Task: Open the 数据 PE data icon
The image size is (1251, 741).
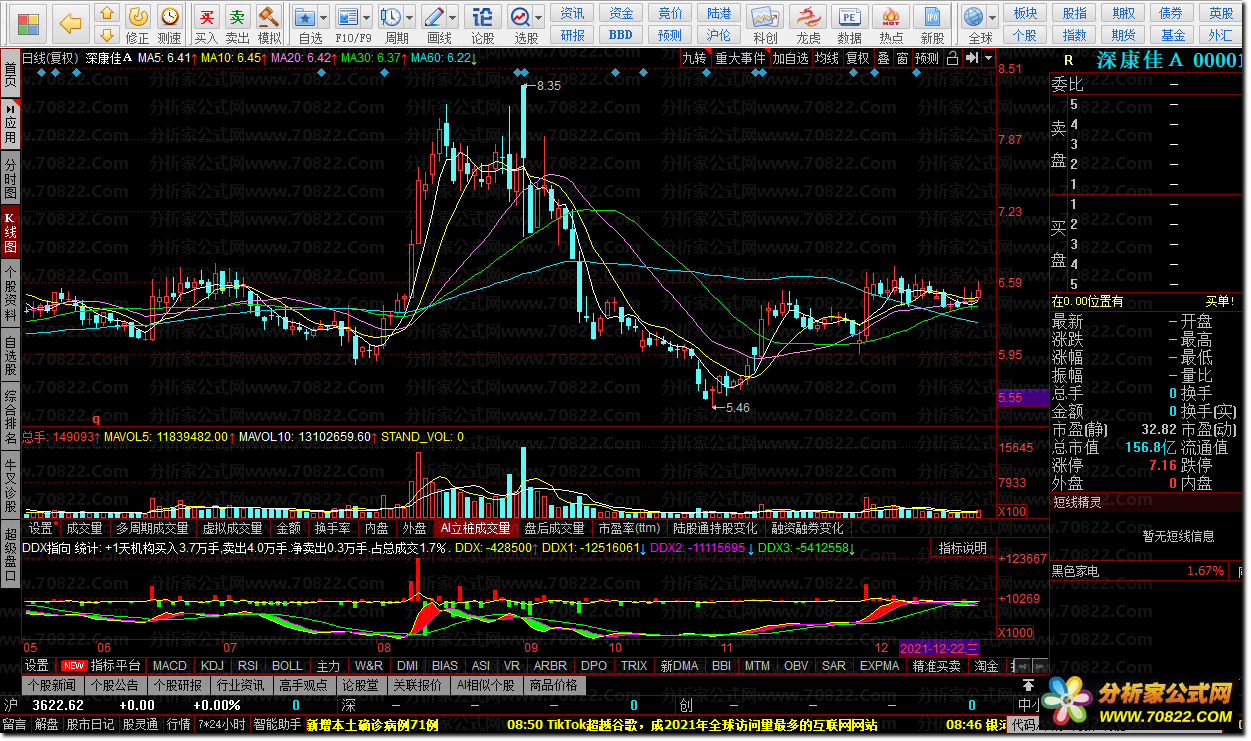Action: (x=849, y=16)
